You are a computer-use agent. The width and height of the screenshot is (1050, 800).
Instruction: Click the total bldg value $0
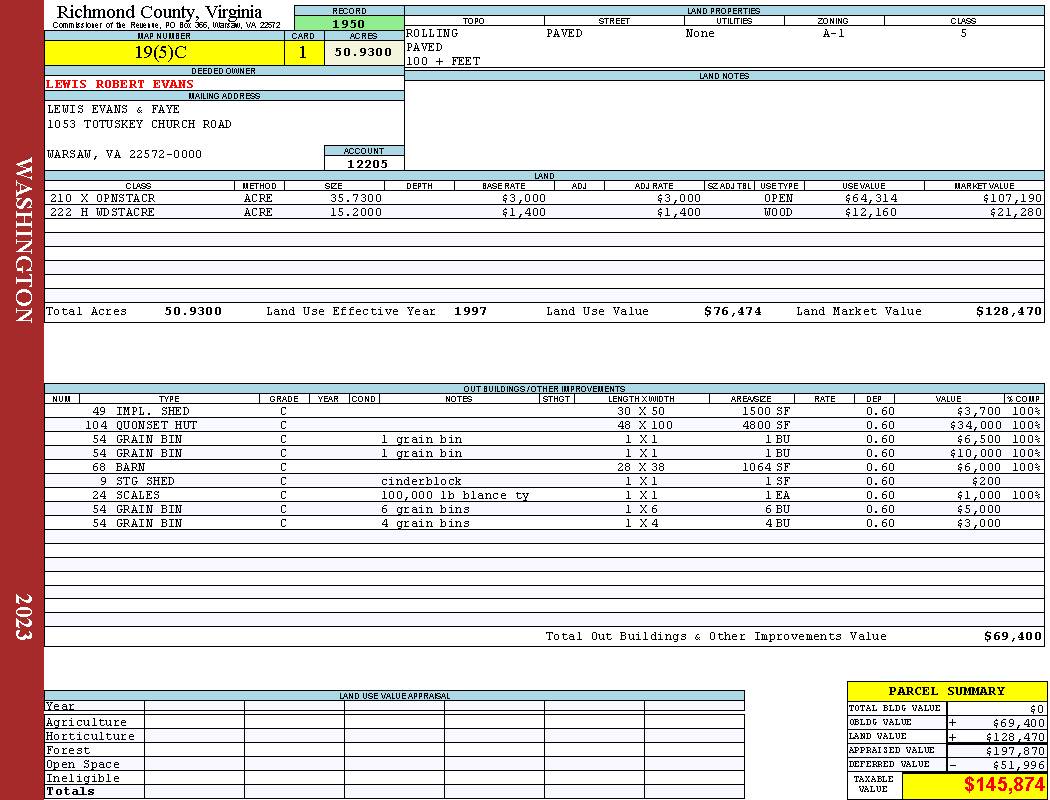(1036, 709)
